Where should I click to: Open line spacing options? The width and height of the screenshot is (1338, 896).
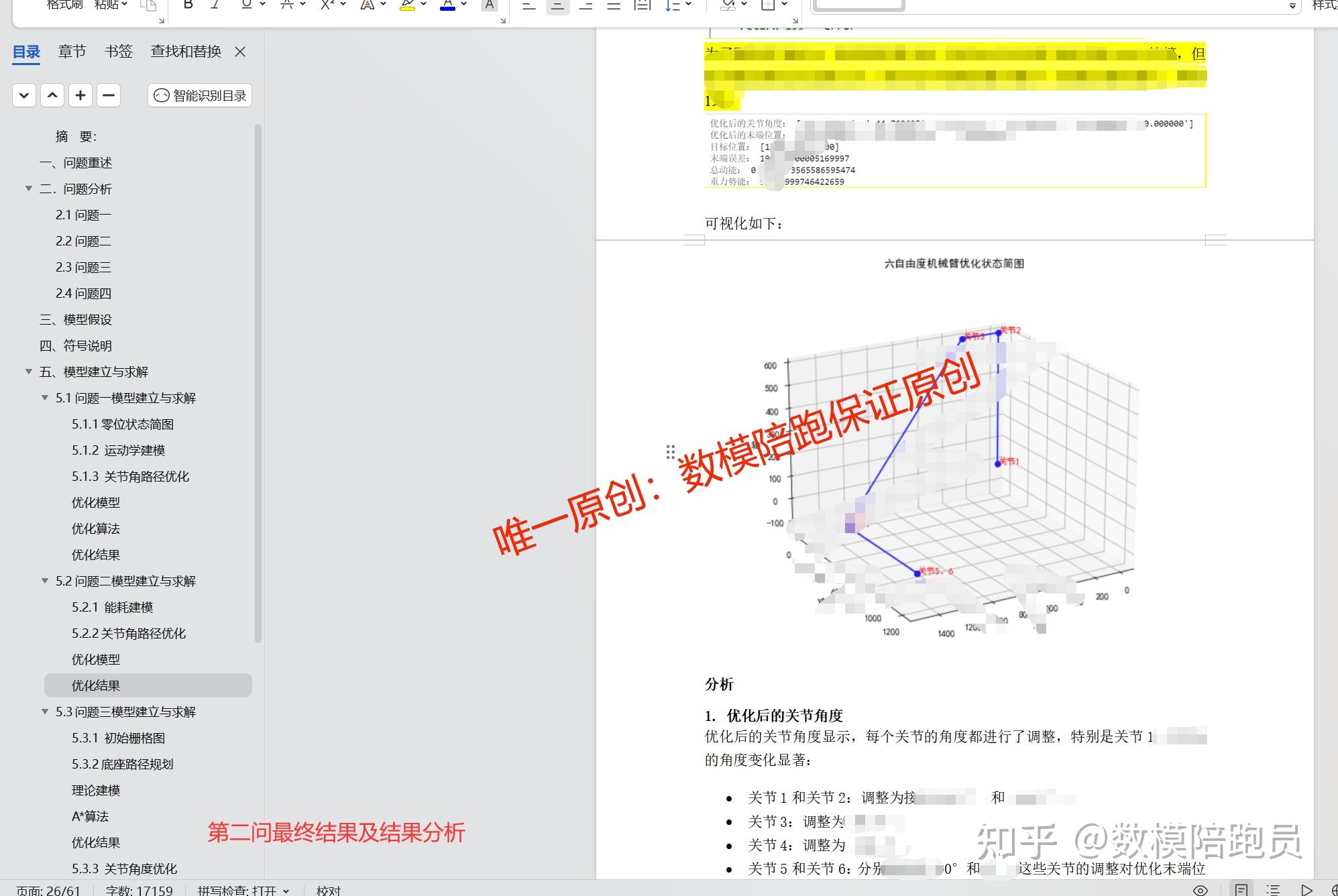coord(677,5)
